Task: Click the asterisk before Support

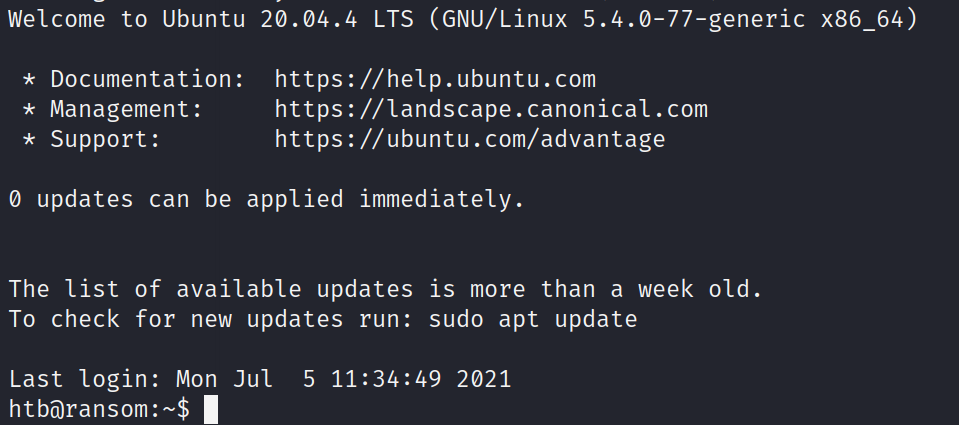Action: pos(29,139)
